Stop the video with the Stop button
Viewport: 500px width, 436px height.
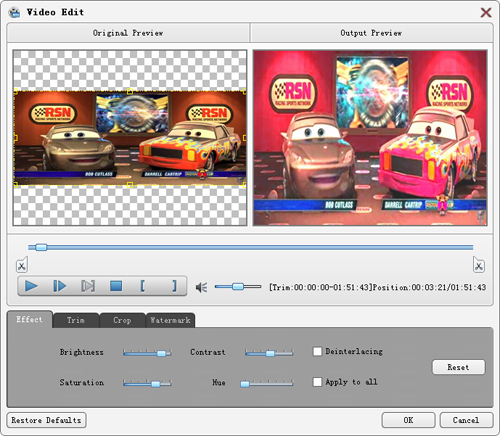[x=116, y=286]
